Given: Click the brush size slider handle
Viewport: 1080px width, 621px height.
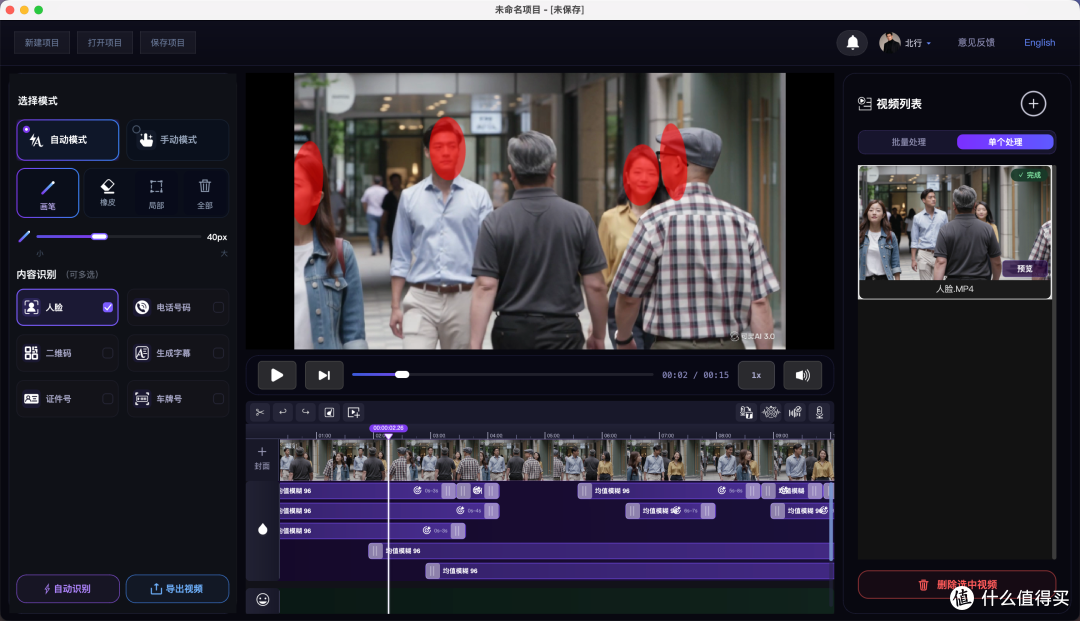Looking at the screenshot, I should click(99, 237).
